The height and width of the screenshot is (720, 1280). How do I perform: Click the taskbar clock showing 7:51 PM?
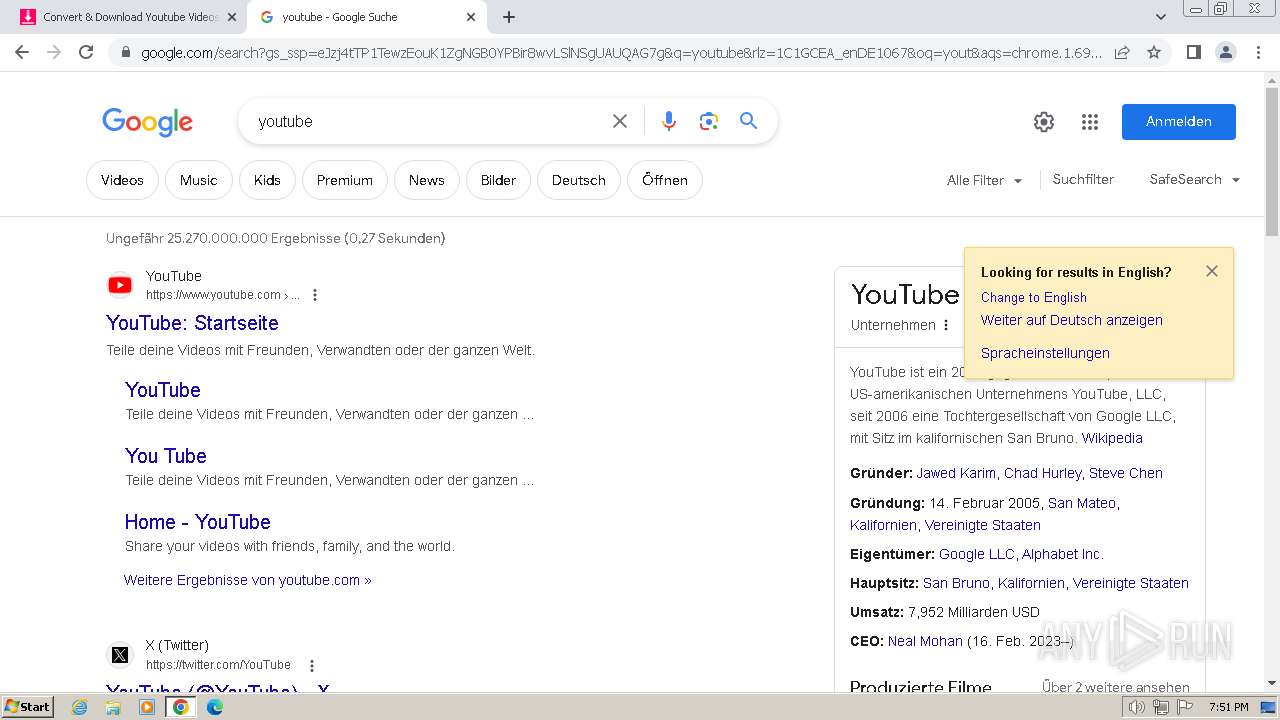click(x=1228, y=707)
